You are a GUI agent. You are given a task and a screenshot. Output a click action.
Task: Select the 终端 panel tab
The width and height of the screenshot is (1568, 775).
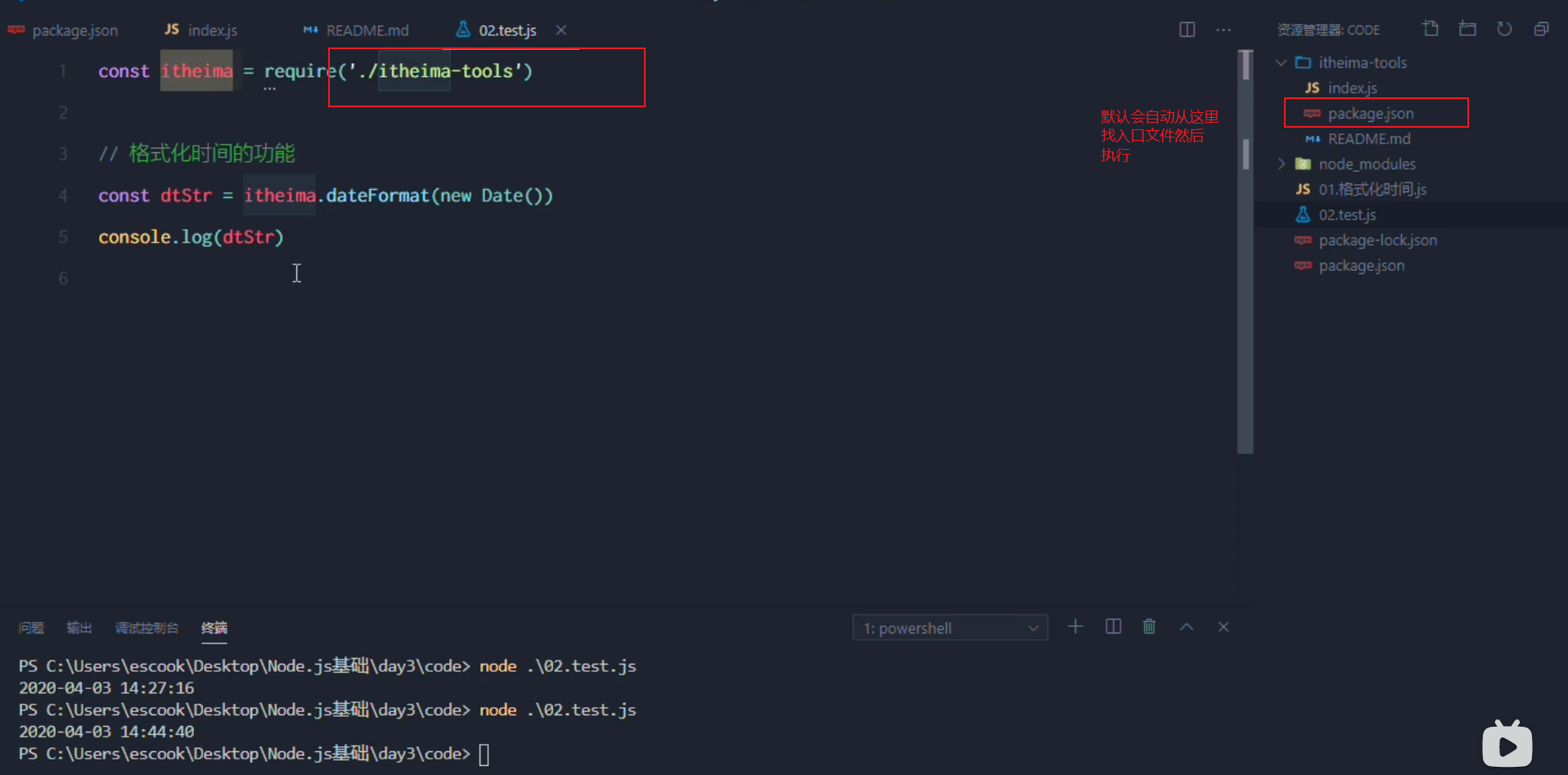[214, 628]
